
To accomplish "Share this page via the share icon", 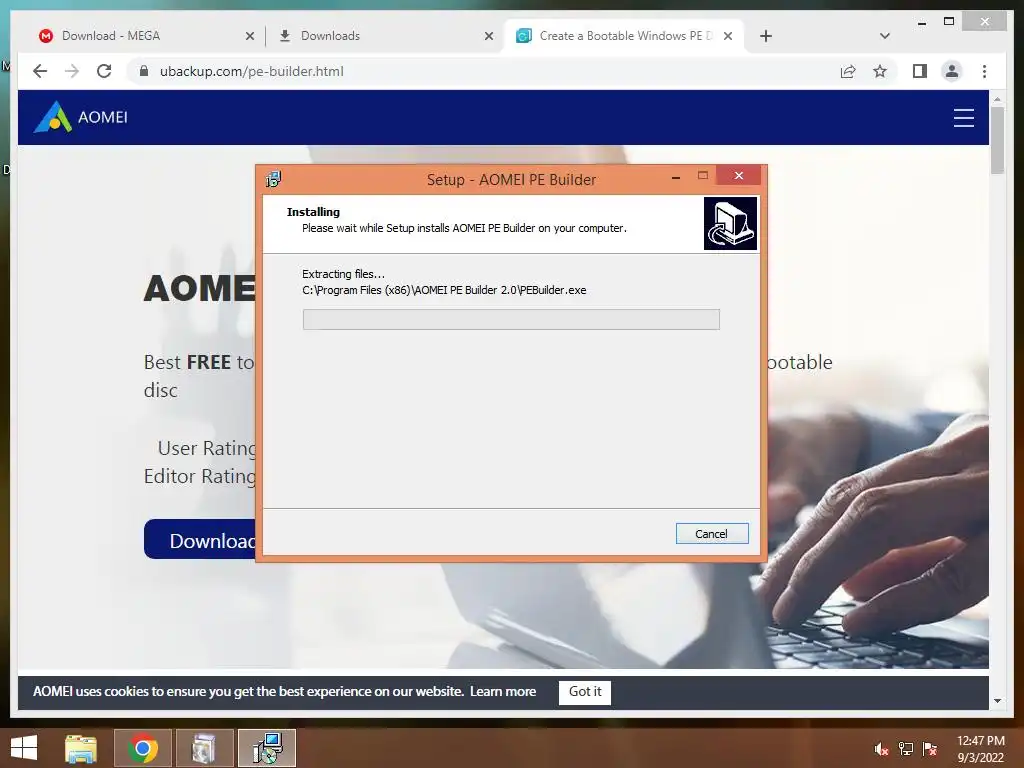I will 848,71.
